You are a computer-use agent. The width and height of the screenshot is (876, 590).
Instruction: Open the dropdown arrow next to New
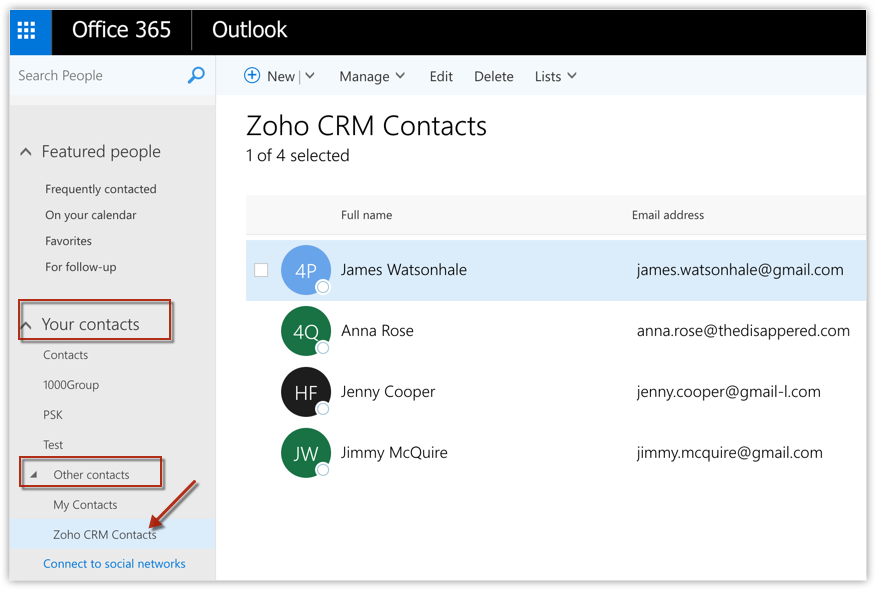310,76
